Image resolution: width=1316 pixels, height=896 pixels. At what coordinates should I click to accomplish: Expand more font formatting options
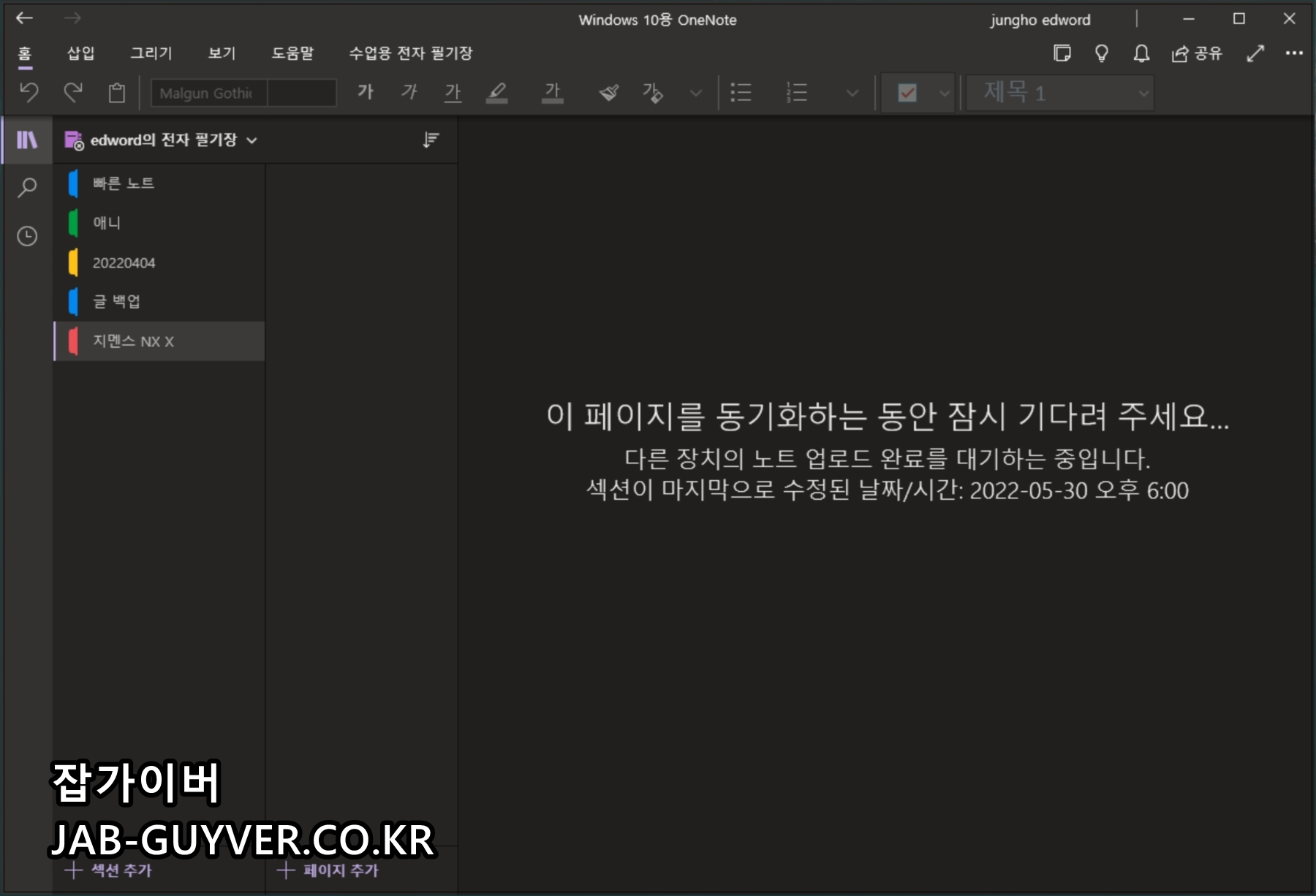[x=696, y=93]
